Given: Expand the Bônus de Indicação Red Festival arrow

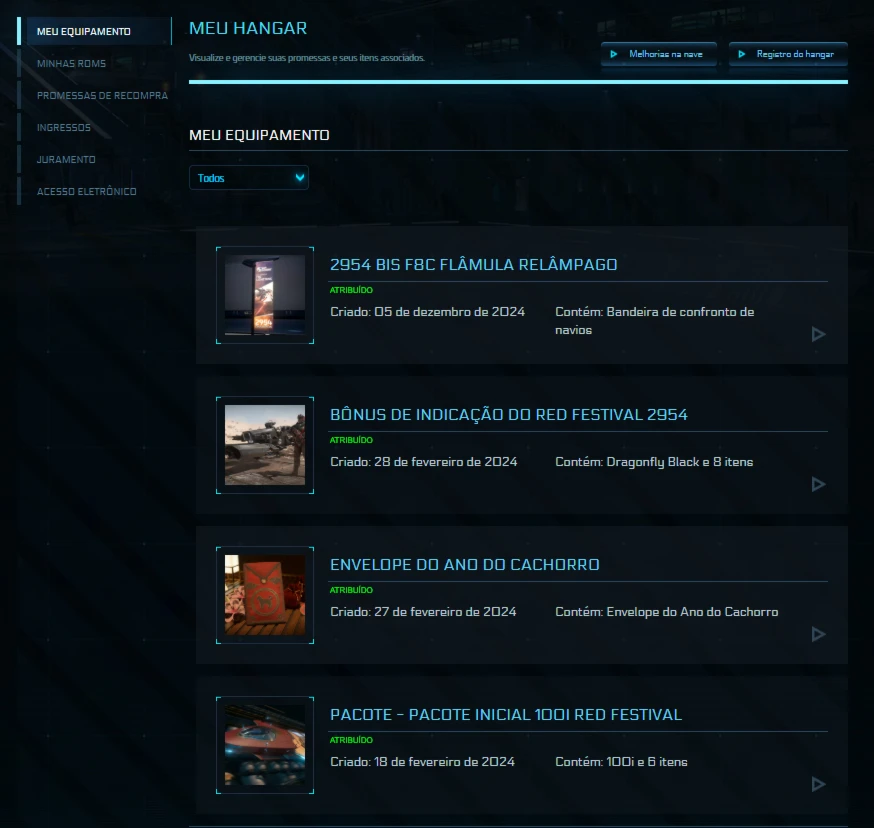Looking at the screenshot, I should (x=818, y=484).
